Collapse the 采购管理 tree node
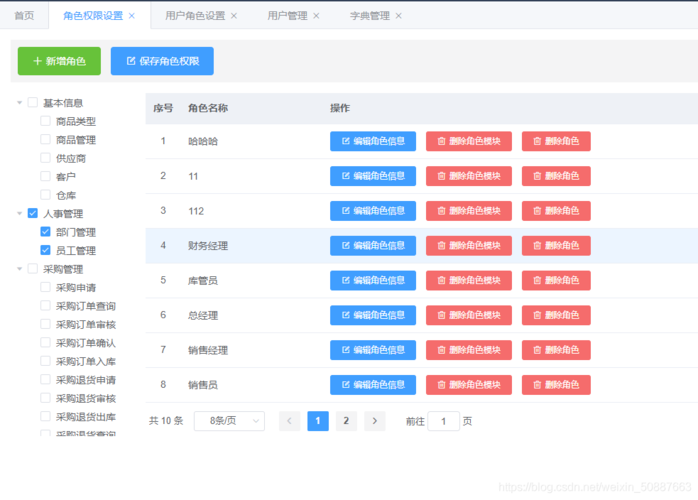The width and height of the screenshot is (698, 500). (20, 269)
